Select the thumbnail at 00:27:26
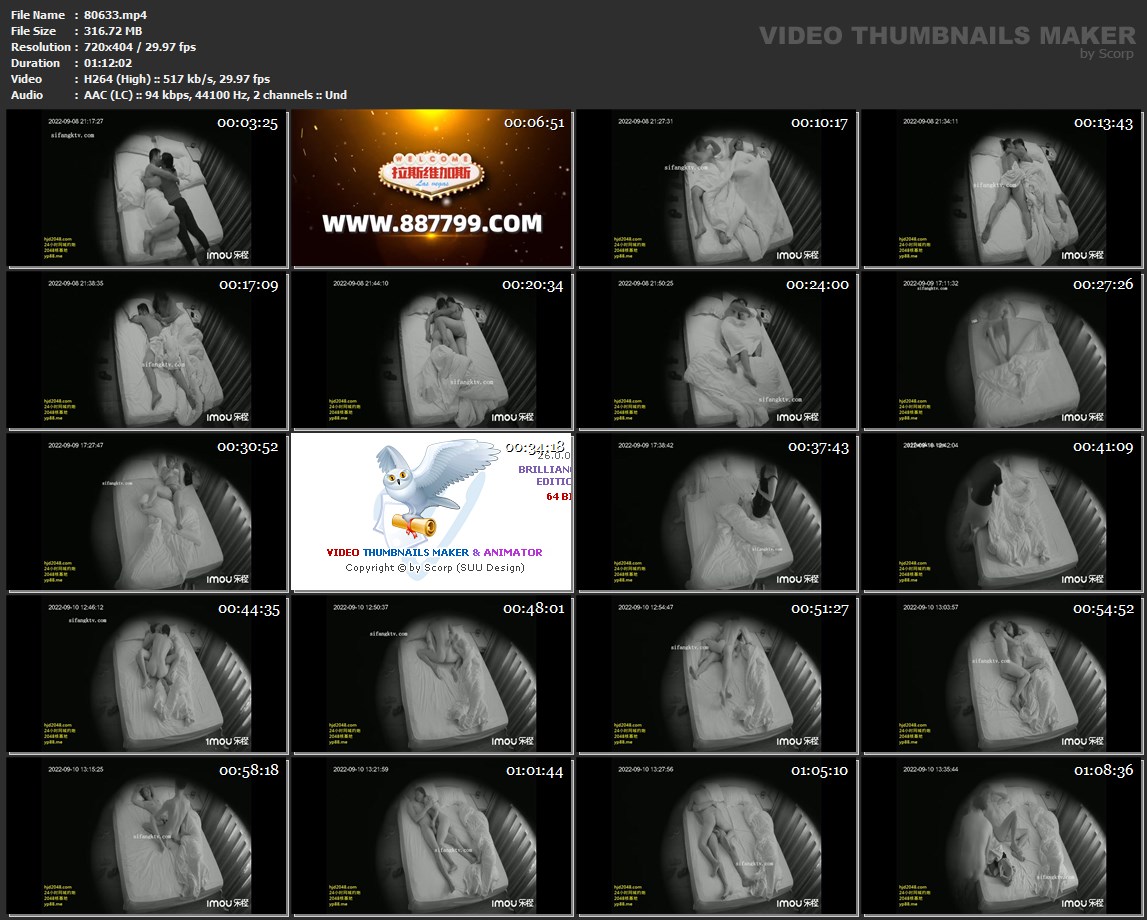Image resolution: width=1147 pixels, height=920 pixels. click(1003, 351)
